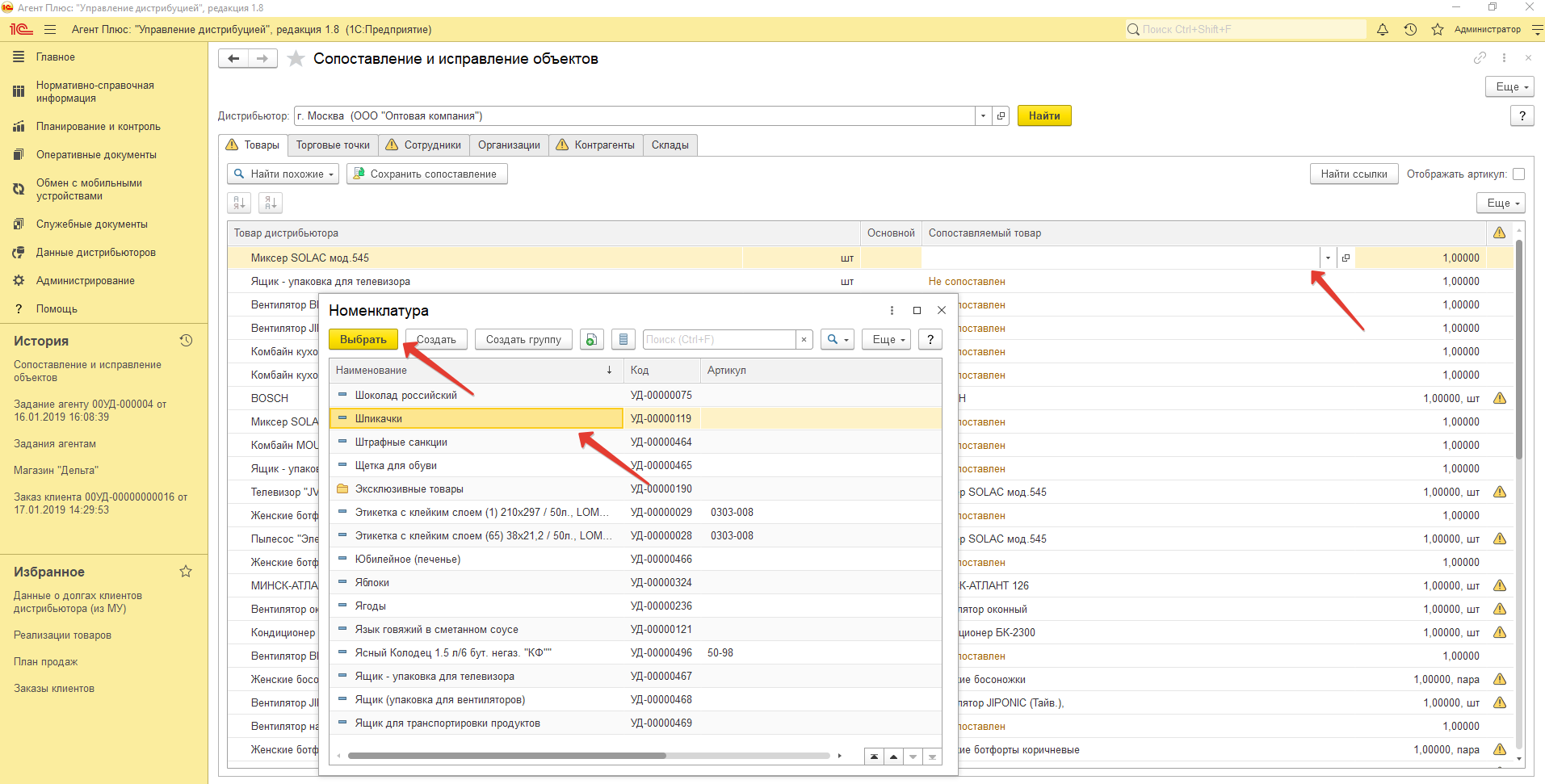The width and height of the screenshot is (1545, 784).
Task: Select the Юбилейное (печенье) row
Action: click(x=636, y=559)
